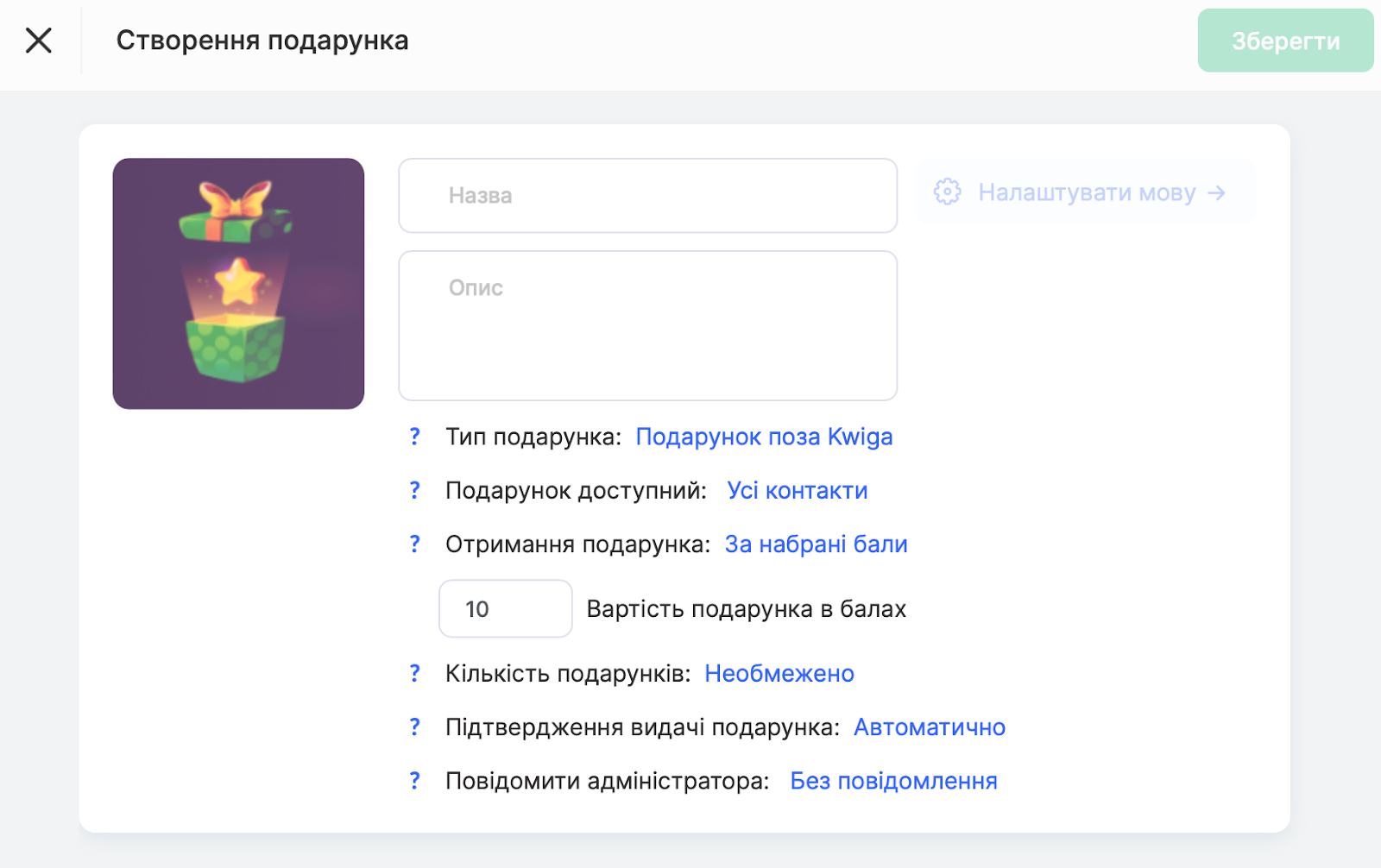Change admin notification Без повідомлення

pos(893,780)
